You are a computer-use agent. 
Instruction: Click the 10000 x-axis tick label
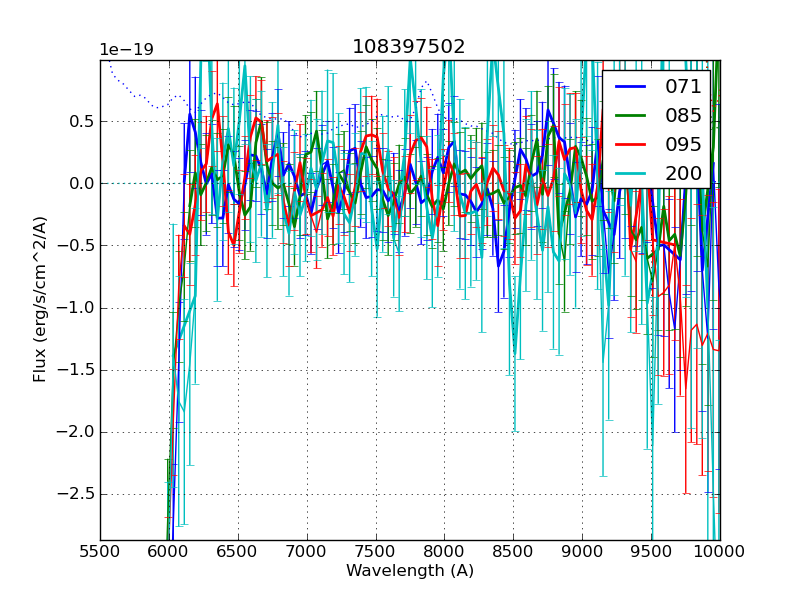720,551
